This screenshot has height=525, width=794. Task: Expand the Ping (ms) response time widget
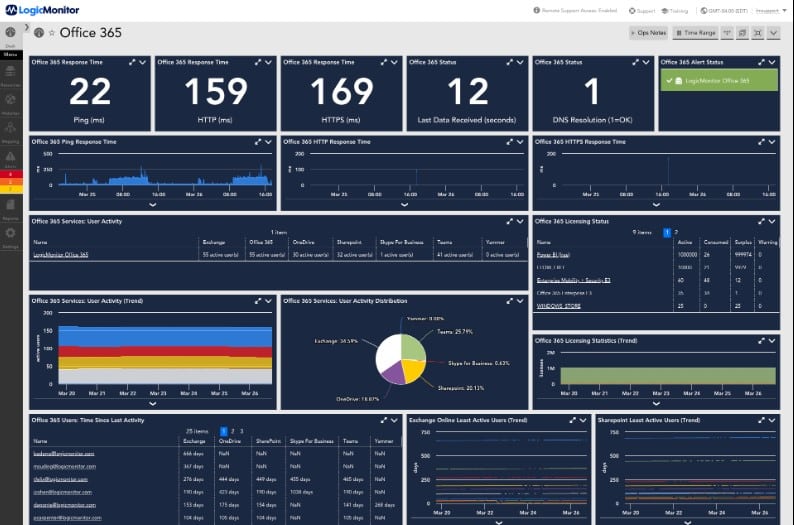[x=132, y=62]
